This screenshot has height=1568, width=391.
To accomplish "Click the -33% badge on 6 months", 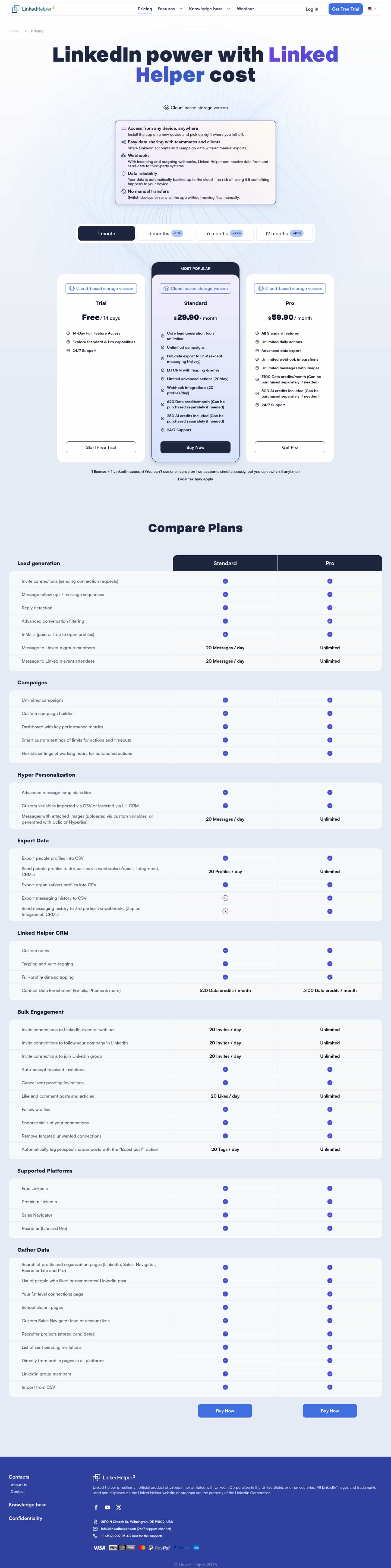I will point(236,233).
